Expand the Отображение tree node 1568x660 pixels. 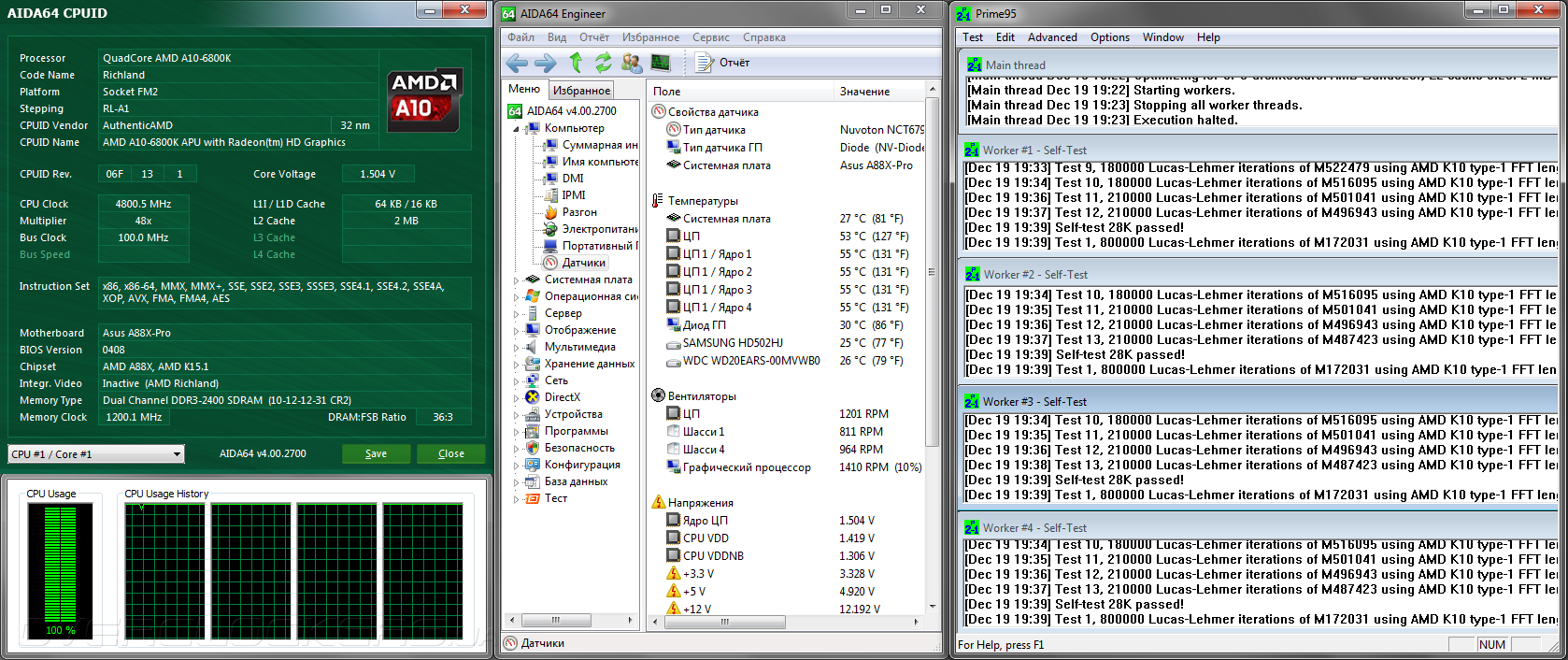pyautogui.click(x=516, y=331)
